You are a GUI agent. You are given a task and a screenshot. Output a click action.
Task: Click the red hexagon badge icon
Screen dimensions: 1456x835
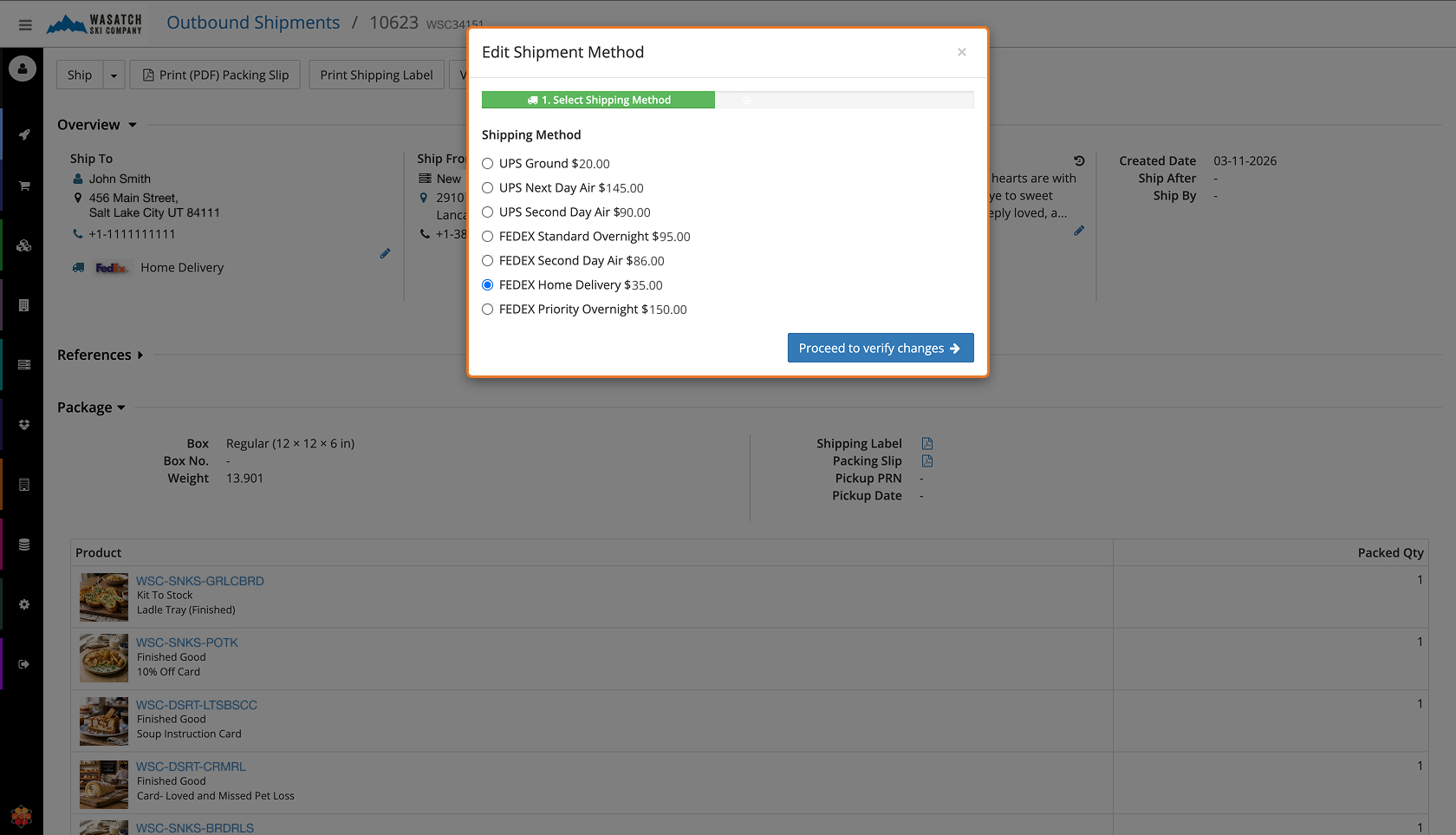tap(22, 816)
